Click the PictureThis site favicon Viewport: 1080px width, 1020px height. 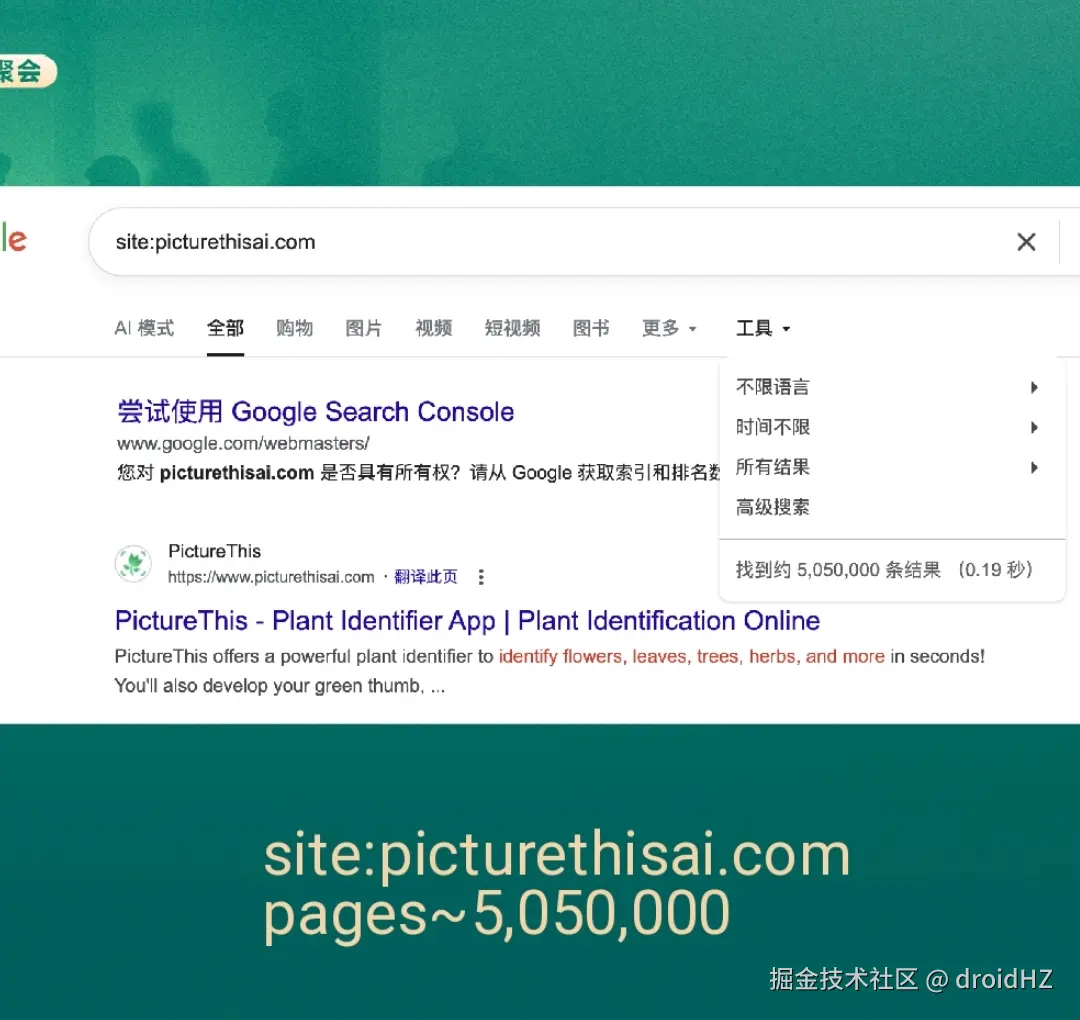click(133, 563)
